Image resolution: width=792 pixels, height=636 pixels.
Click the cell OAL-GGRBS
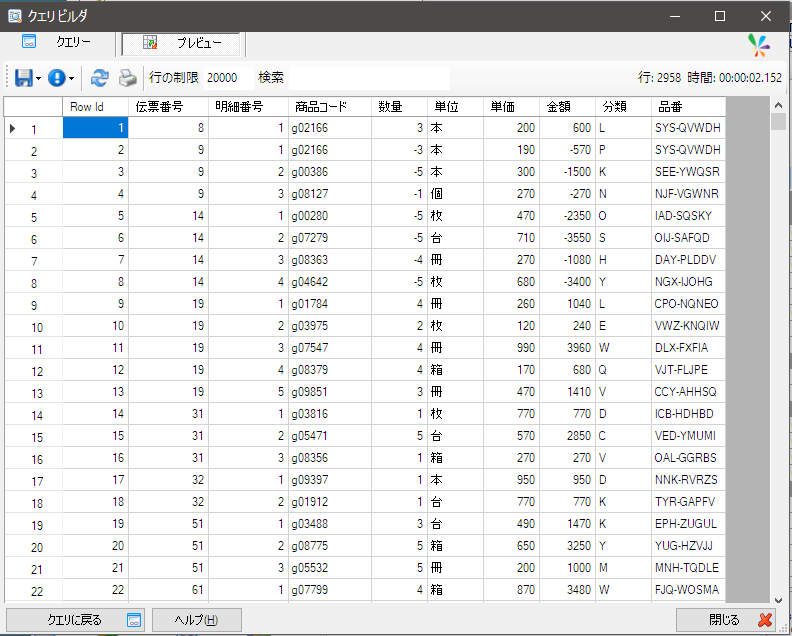tap(688, 458)
